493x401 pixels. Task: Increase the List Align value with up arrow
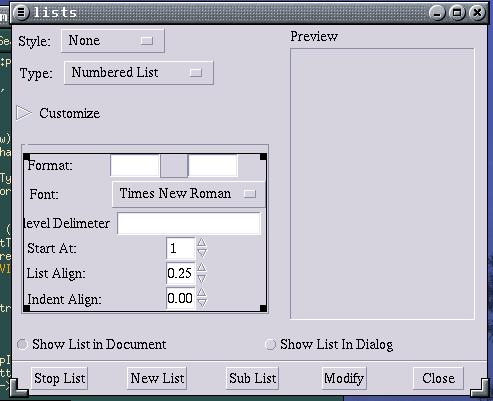click(201, 268)
